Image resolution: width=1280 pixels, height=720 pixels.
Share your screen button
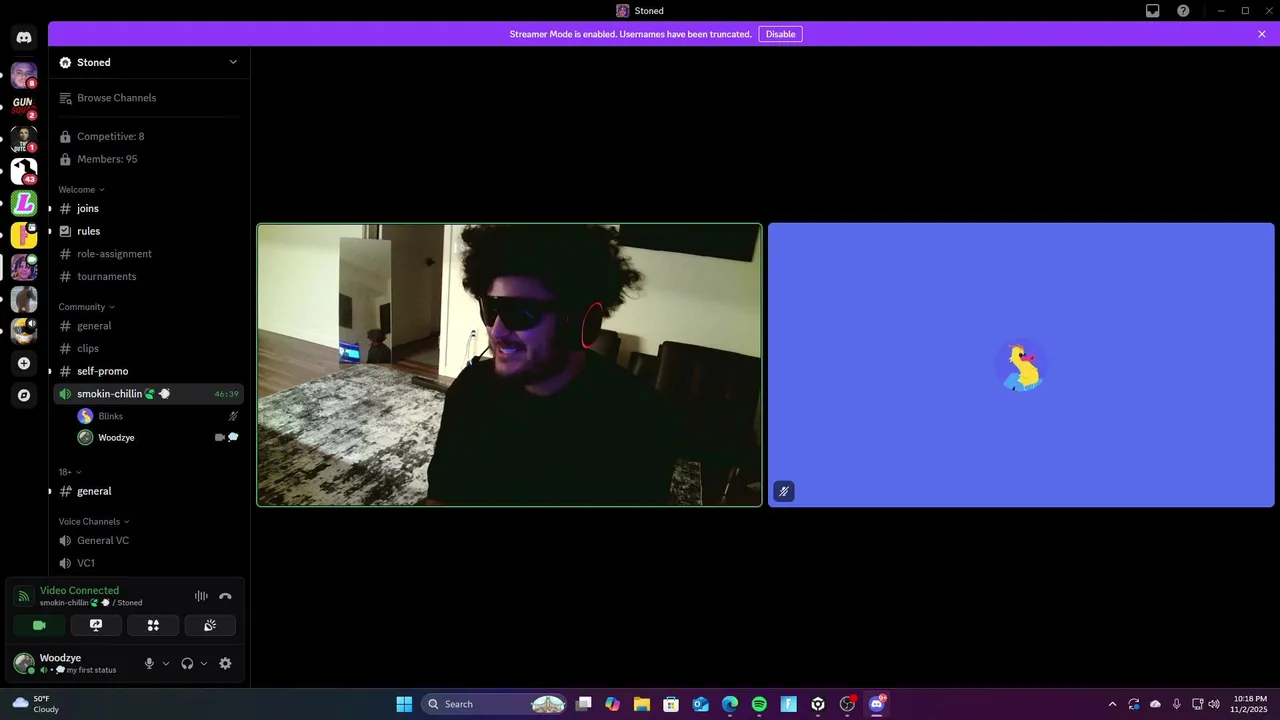click(96, 625)
